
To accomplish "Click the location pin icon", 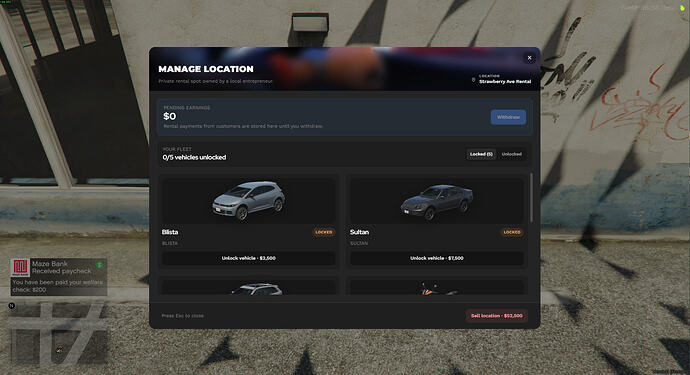I will pos(473,80).
